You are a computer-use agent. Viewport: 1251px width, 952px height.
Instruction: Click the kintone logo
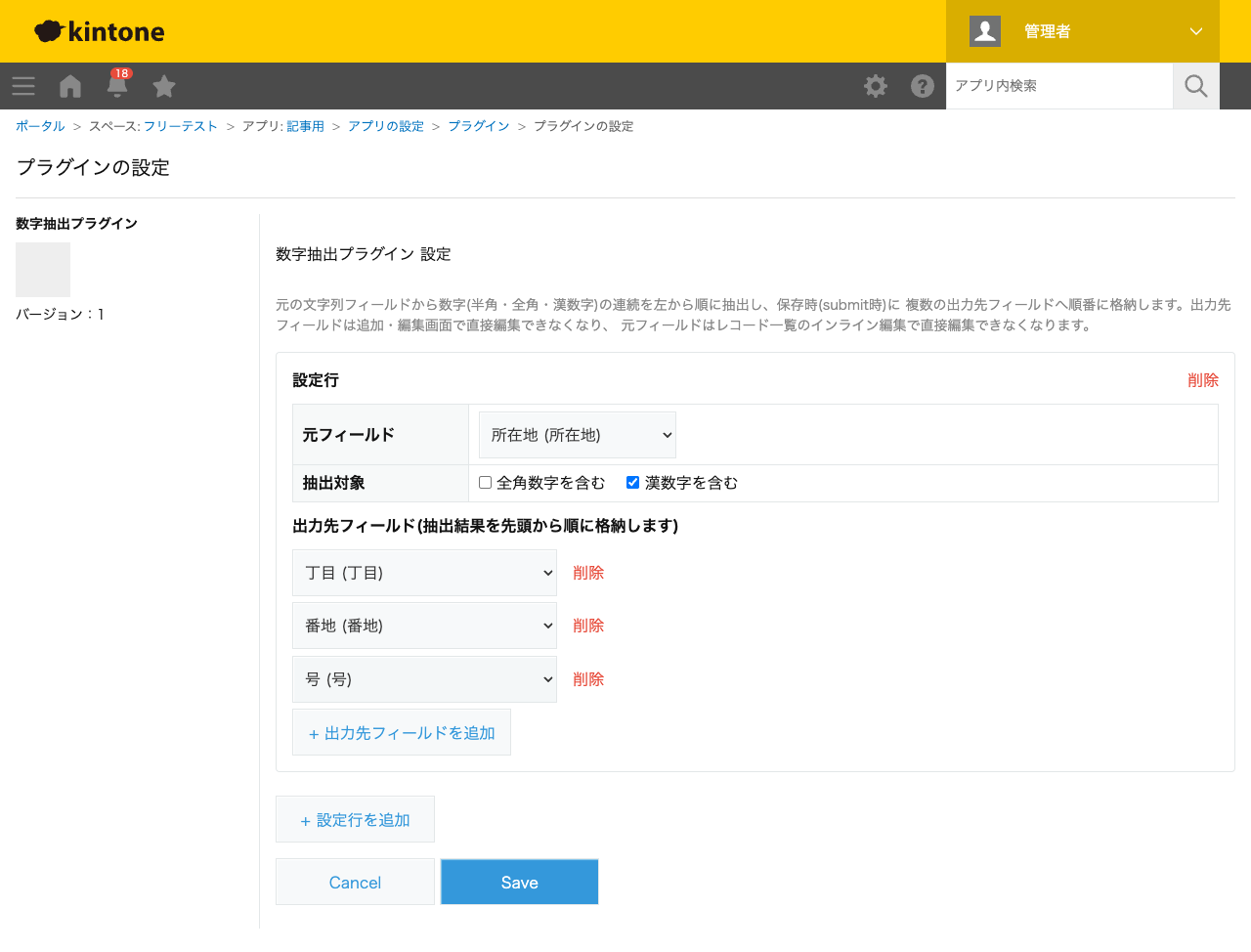point(99,31)
